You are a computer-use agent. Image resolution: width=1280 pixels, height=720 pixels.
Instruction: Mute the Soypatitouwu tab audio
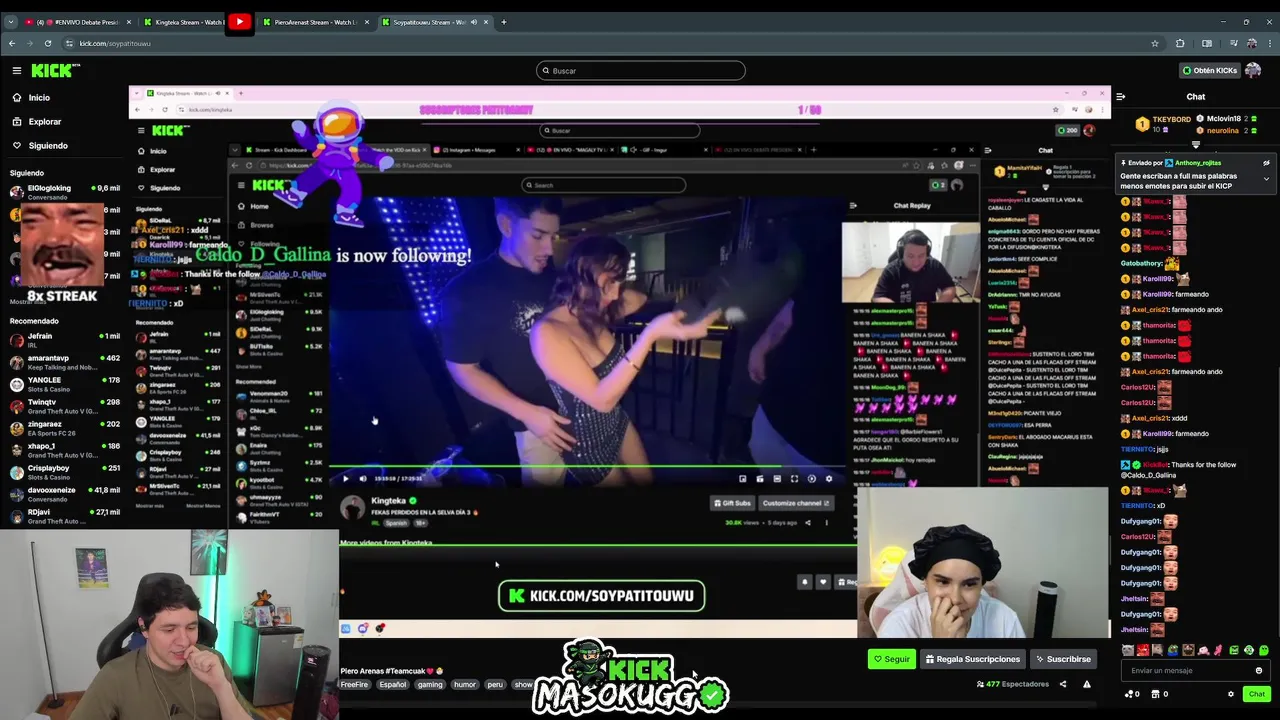(x=474, y=22)
